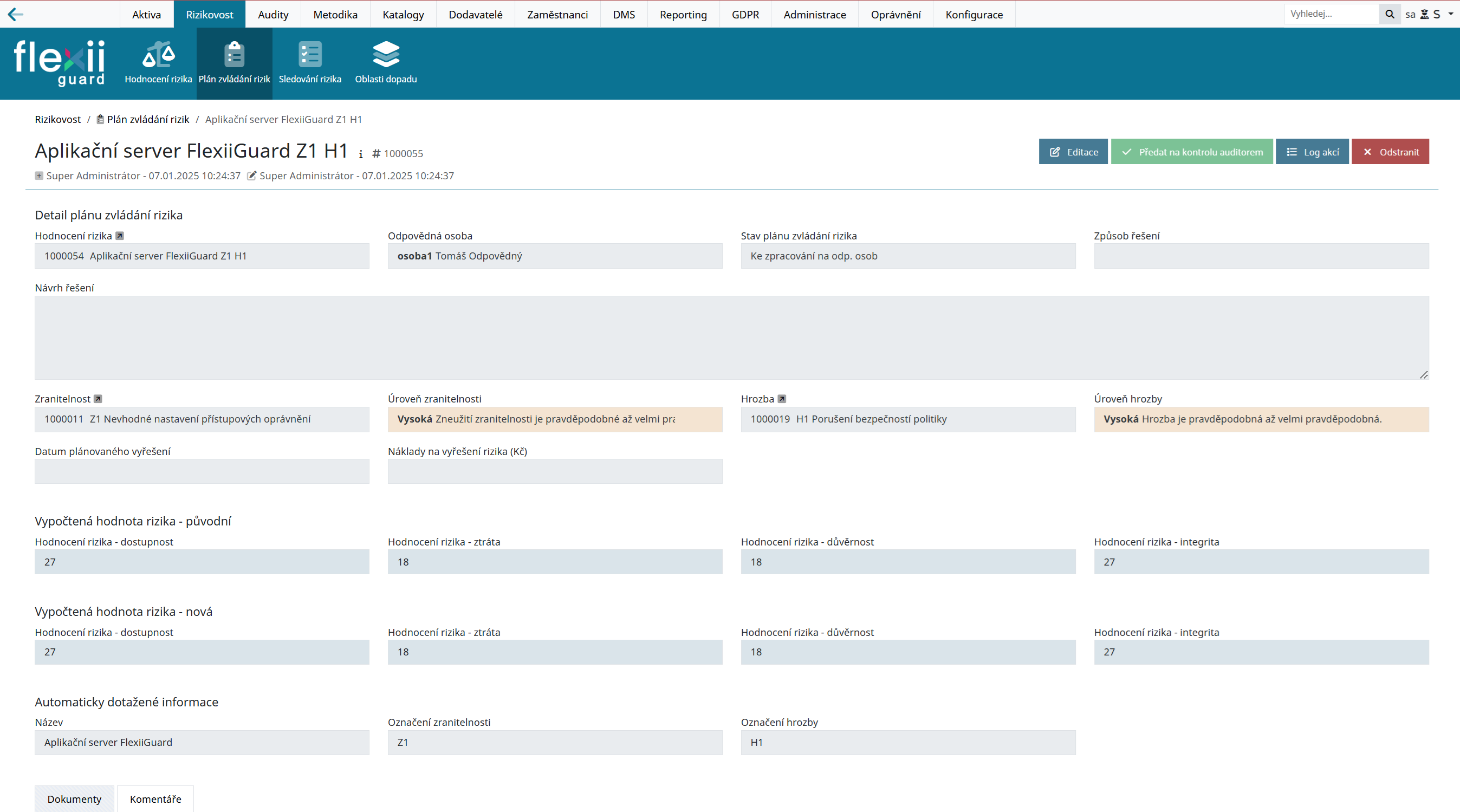Switch to the Komentáře tab
This screenshot has width=1460, height=812.
(x=155, y=798)
